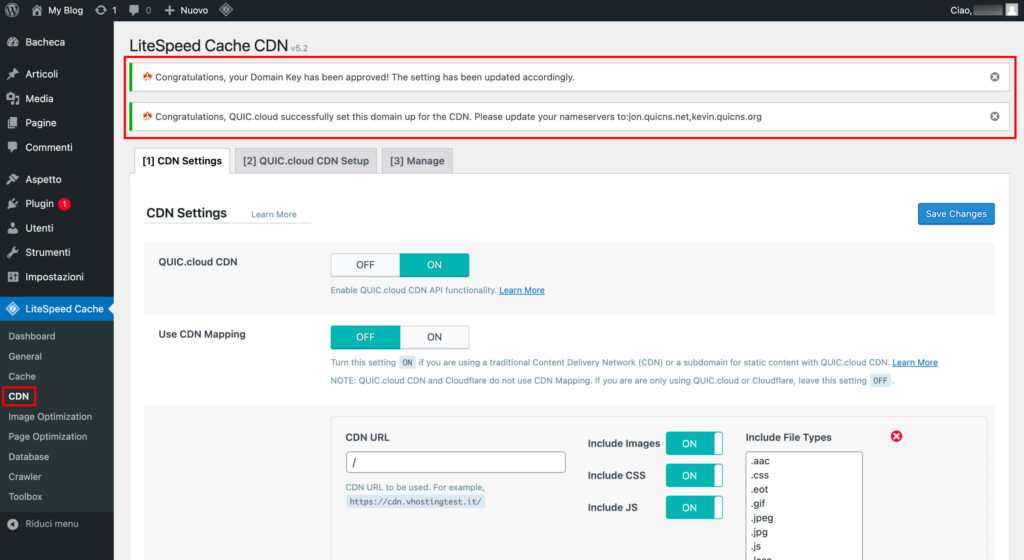Click the https://cdn.vhostingtest.it/ example
The image size is (1024, 560).
tap(415, 502)
